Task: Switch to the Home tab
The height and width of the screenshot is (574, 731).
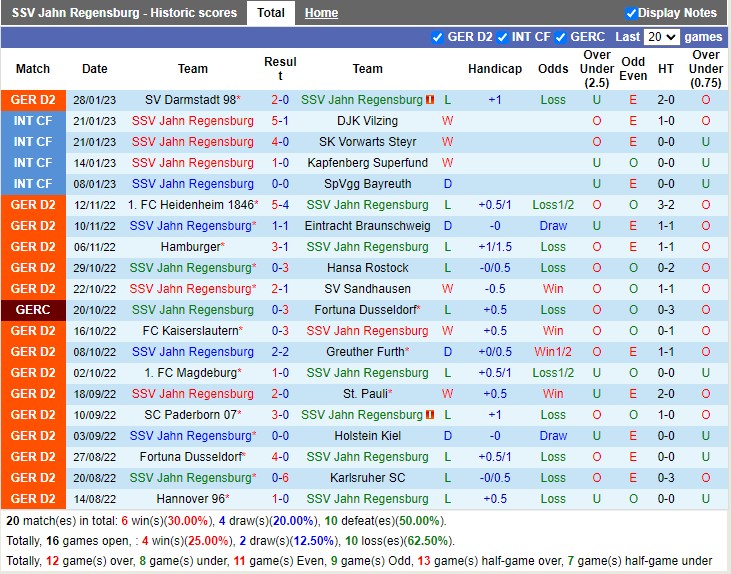Action: [x=321, y=13]
